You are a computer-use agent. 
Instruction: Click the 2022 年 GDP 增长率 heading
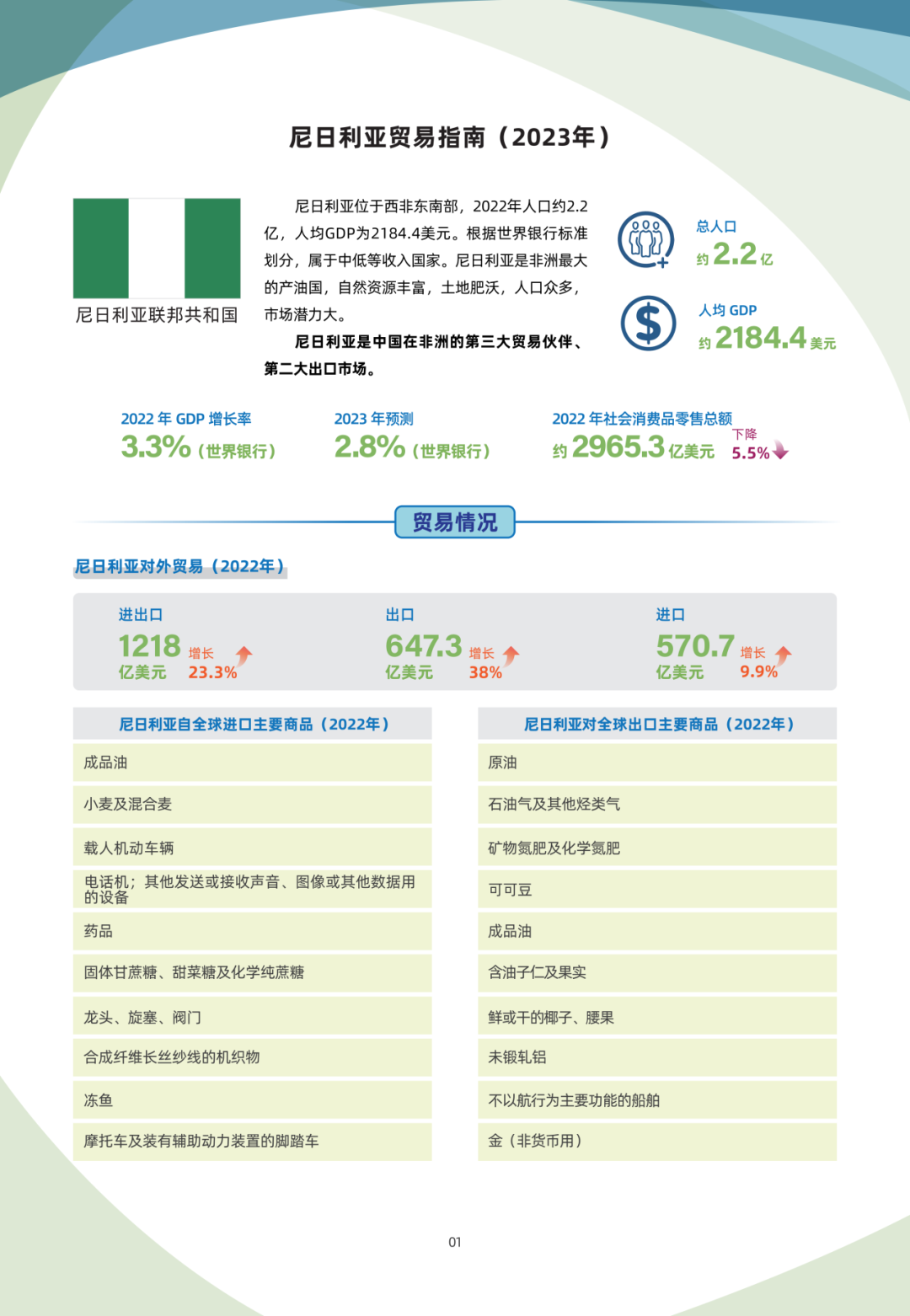186,419
